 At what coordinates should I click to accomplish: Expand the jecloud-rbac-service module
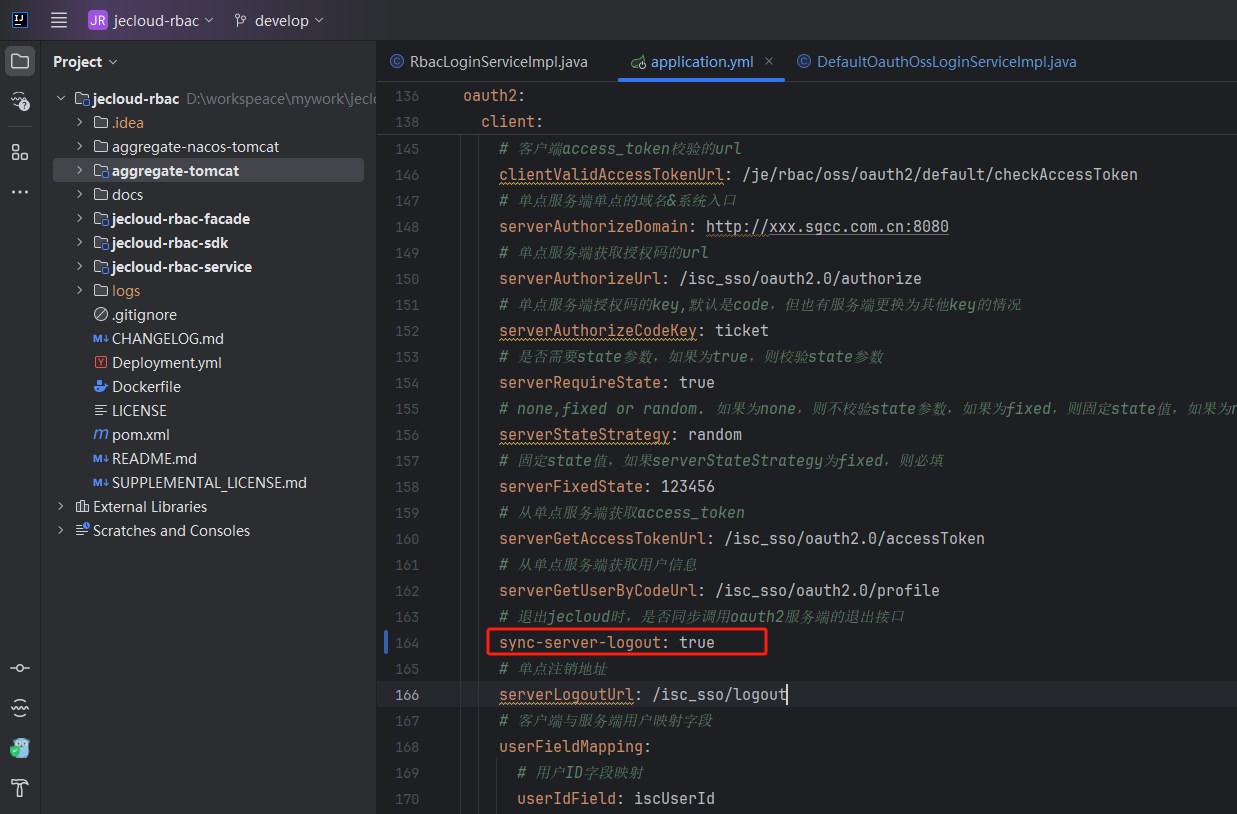(79, 267)
